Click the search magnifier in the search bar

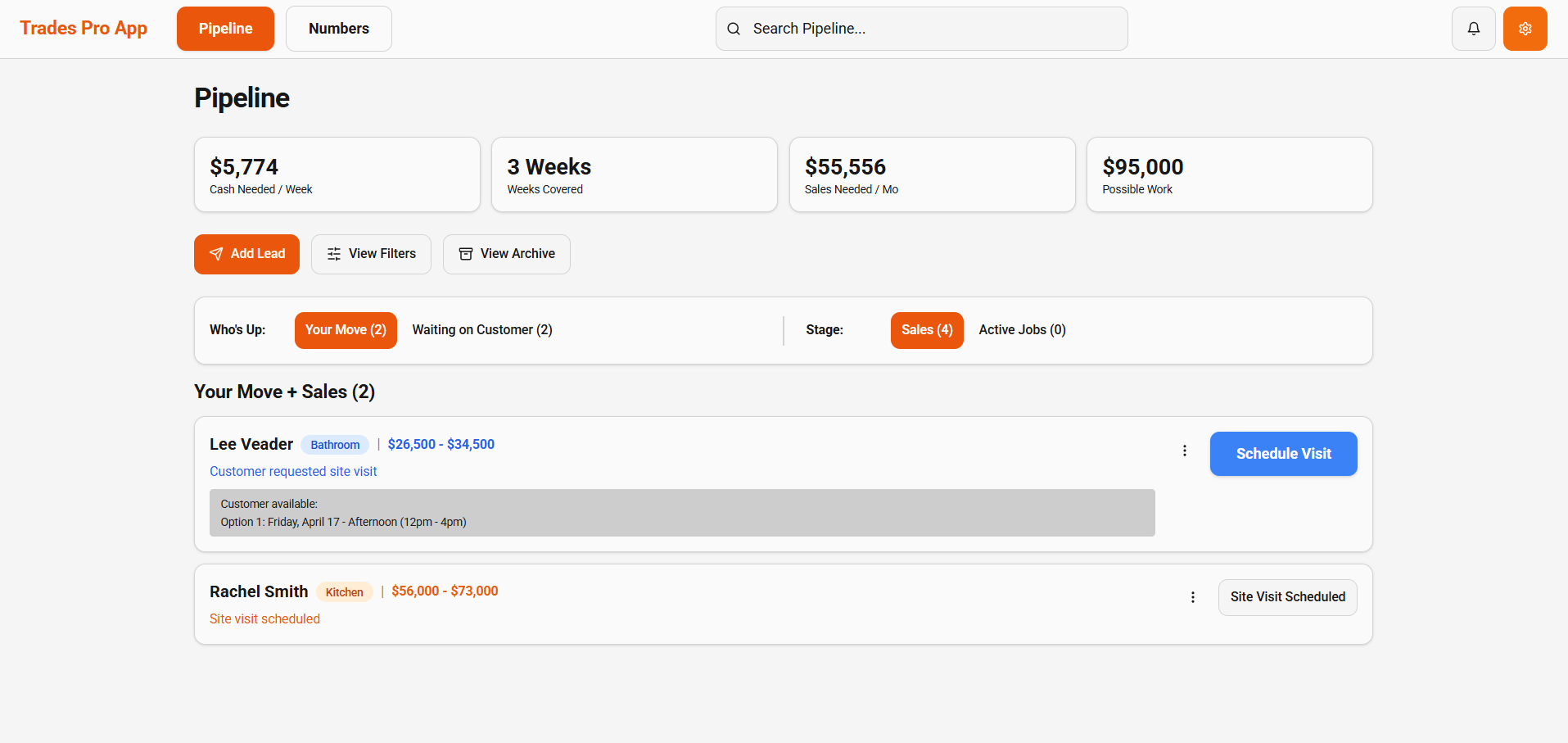pos(733,28)
